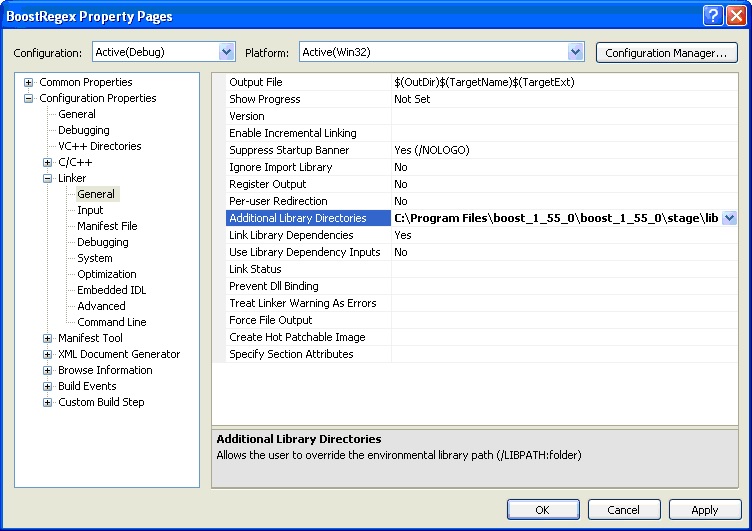
Task: Select Ignore Import Library property
Action: tap(308, 167)
